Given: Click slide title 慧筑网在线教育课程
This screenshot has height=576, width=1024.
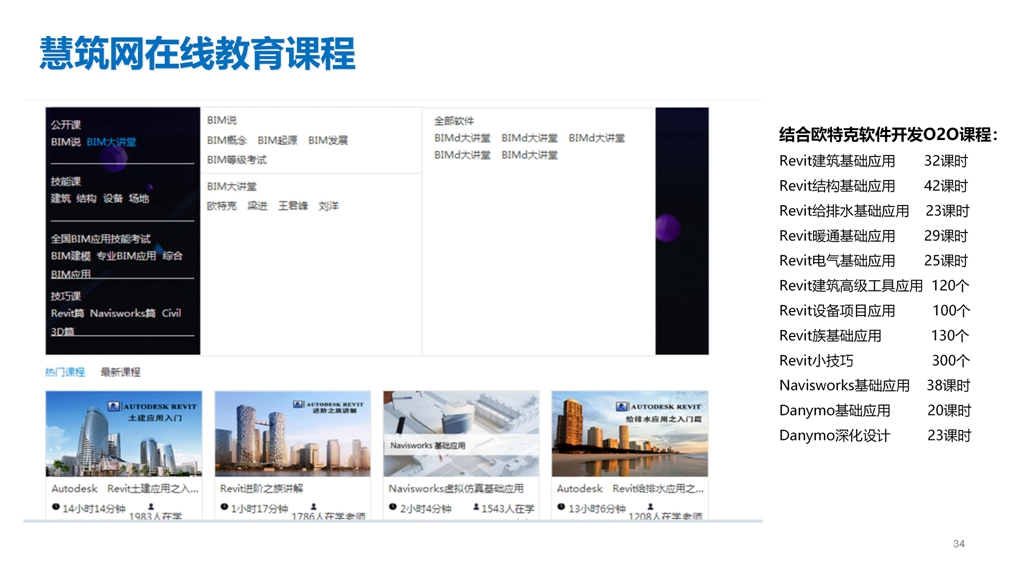Looking at the screenshot, I should tap(197, 53).
